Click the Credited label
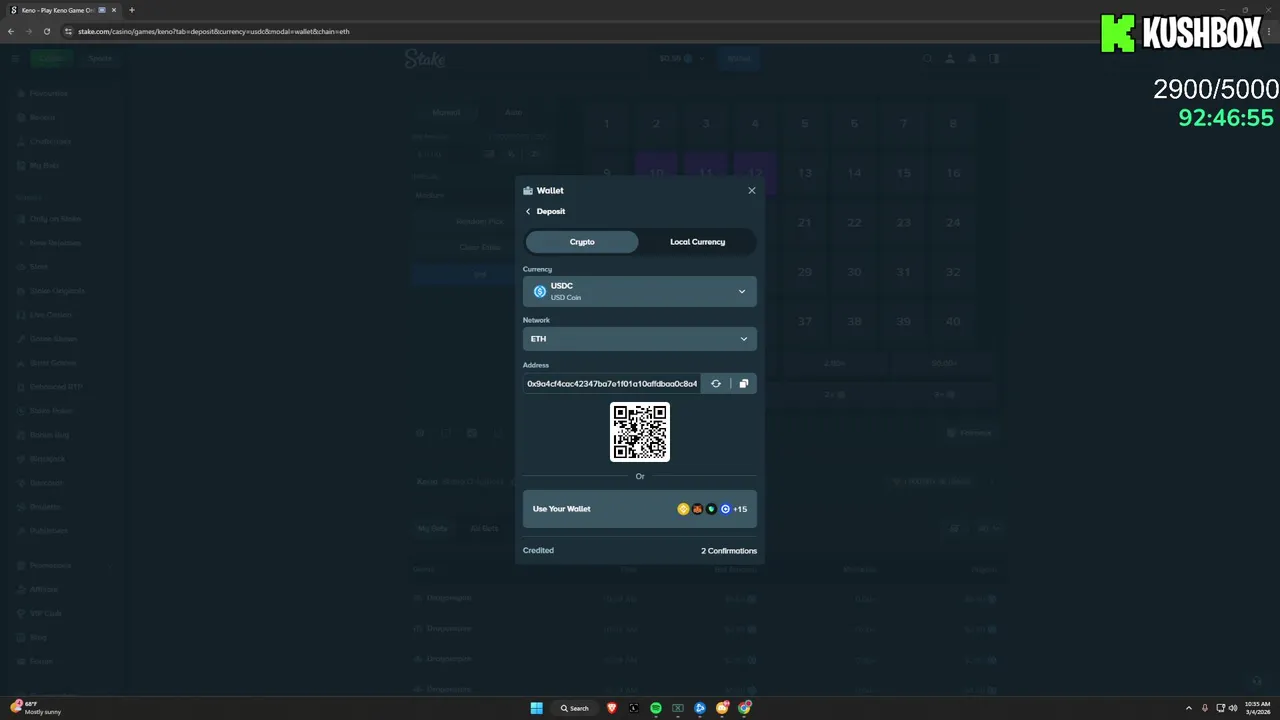Image resolution: width=1280 pixels, height=720 pixels. (x=538, y=550)
